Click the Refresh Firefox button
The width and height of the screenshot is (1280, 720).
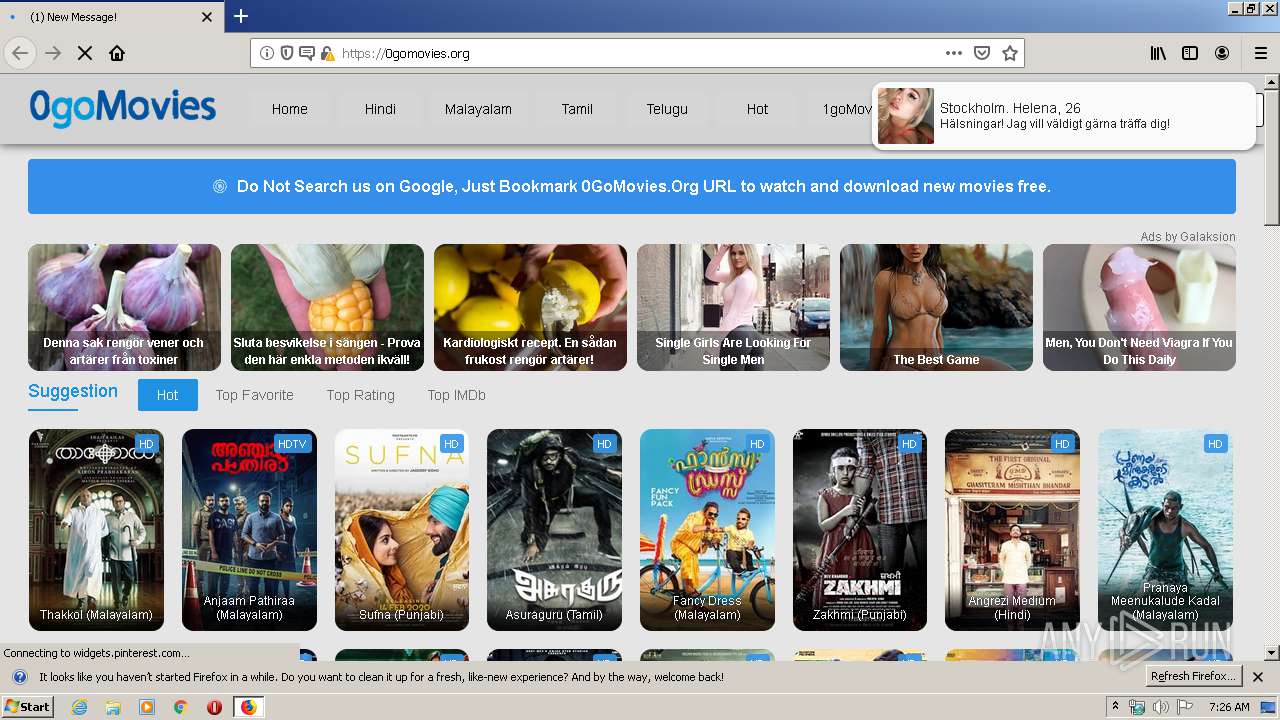(1193, 677)
